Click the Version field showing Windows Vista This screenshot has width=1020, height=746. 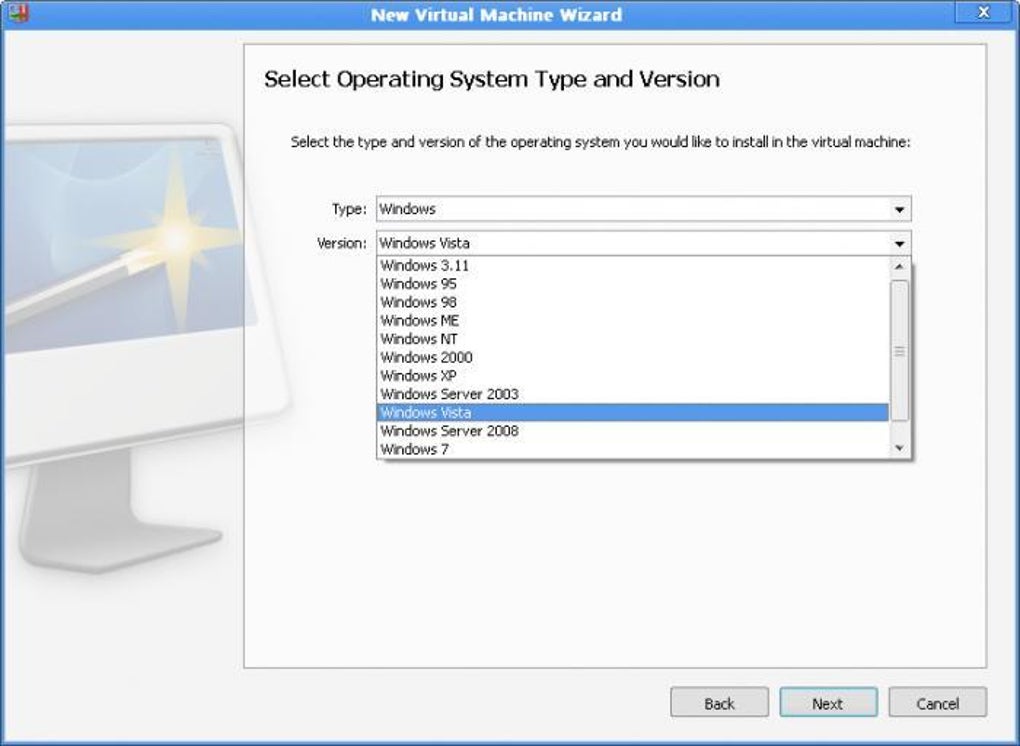pyautogui.click(x=643, y=243)
